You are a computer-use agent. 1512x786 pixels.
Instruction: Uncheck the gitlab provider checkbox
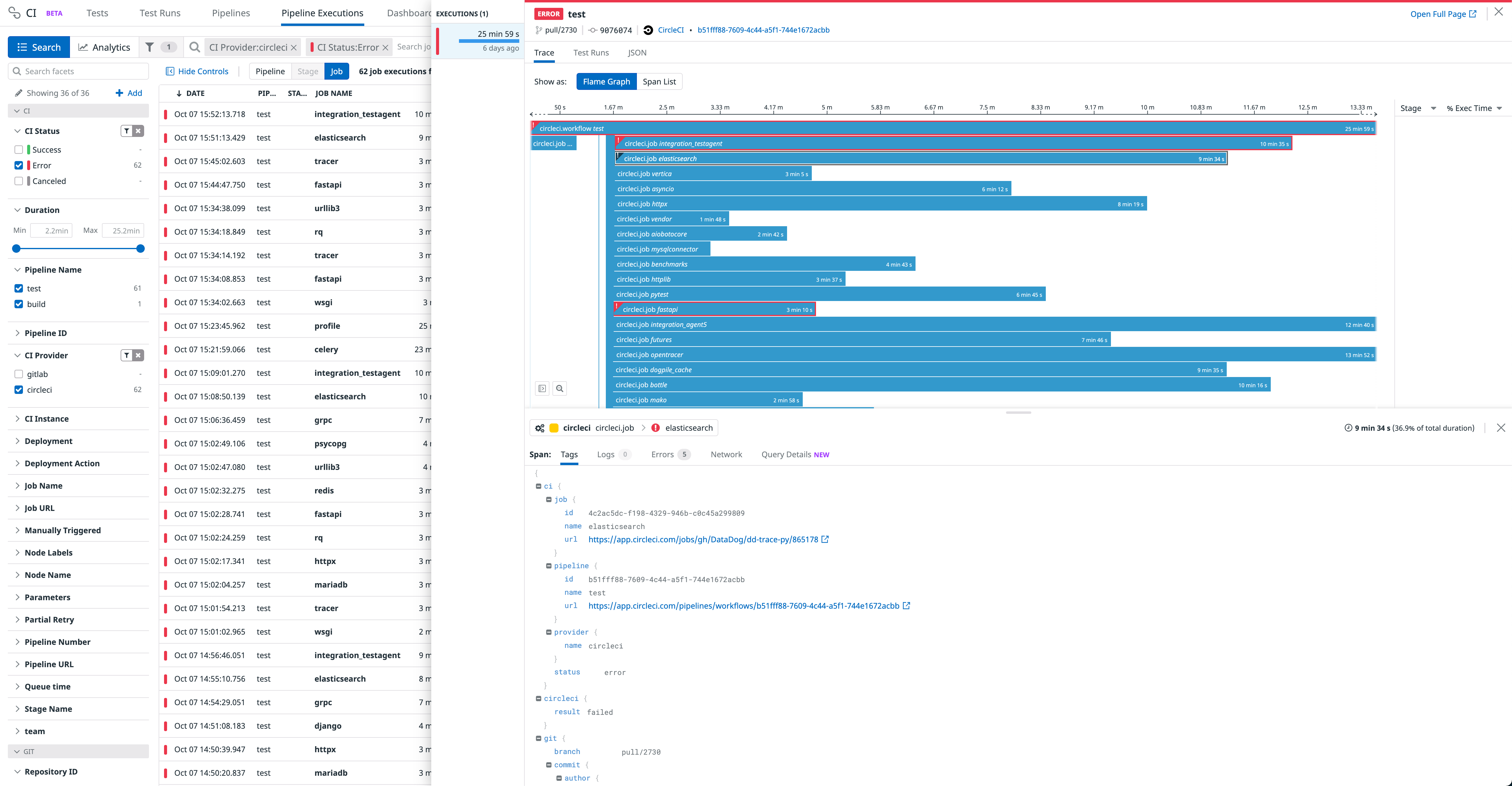[x=18, y=374]
